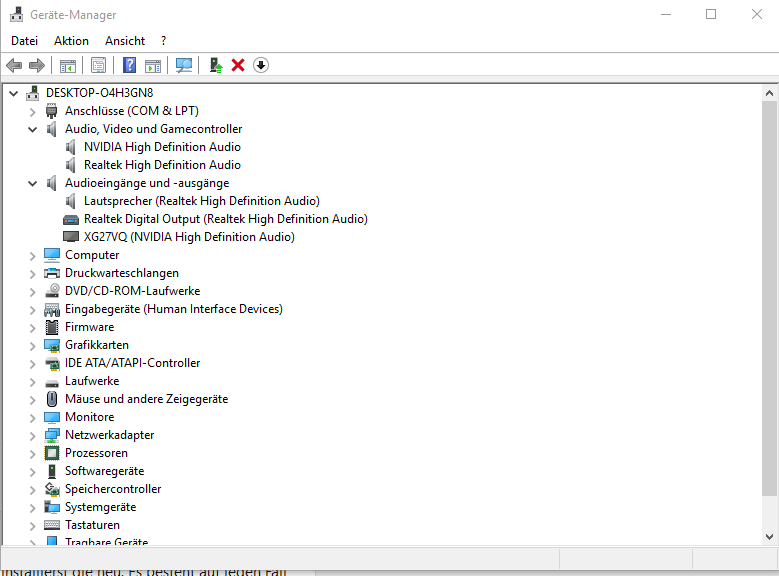779x576 pixels.
Task: Click the scrollbar up arrow
Action: tap(769, 93)
